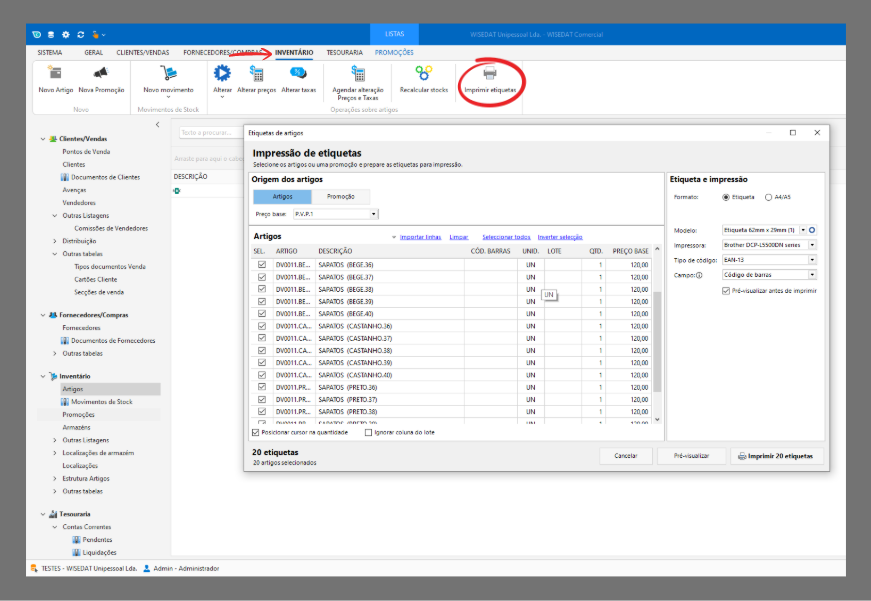Open Documentos de Clientes in sidebar
The width and height of the screenshot is (871, 601).
(105, 177)
